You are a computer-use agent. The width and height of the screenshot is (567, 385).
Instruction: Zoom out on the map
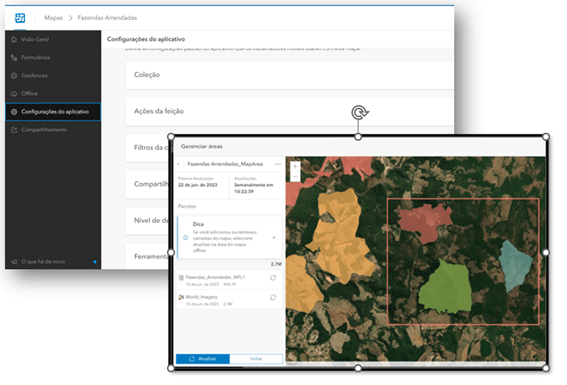coord(295,176)
